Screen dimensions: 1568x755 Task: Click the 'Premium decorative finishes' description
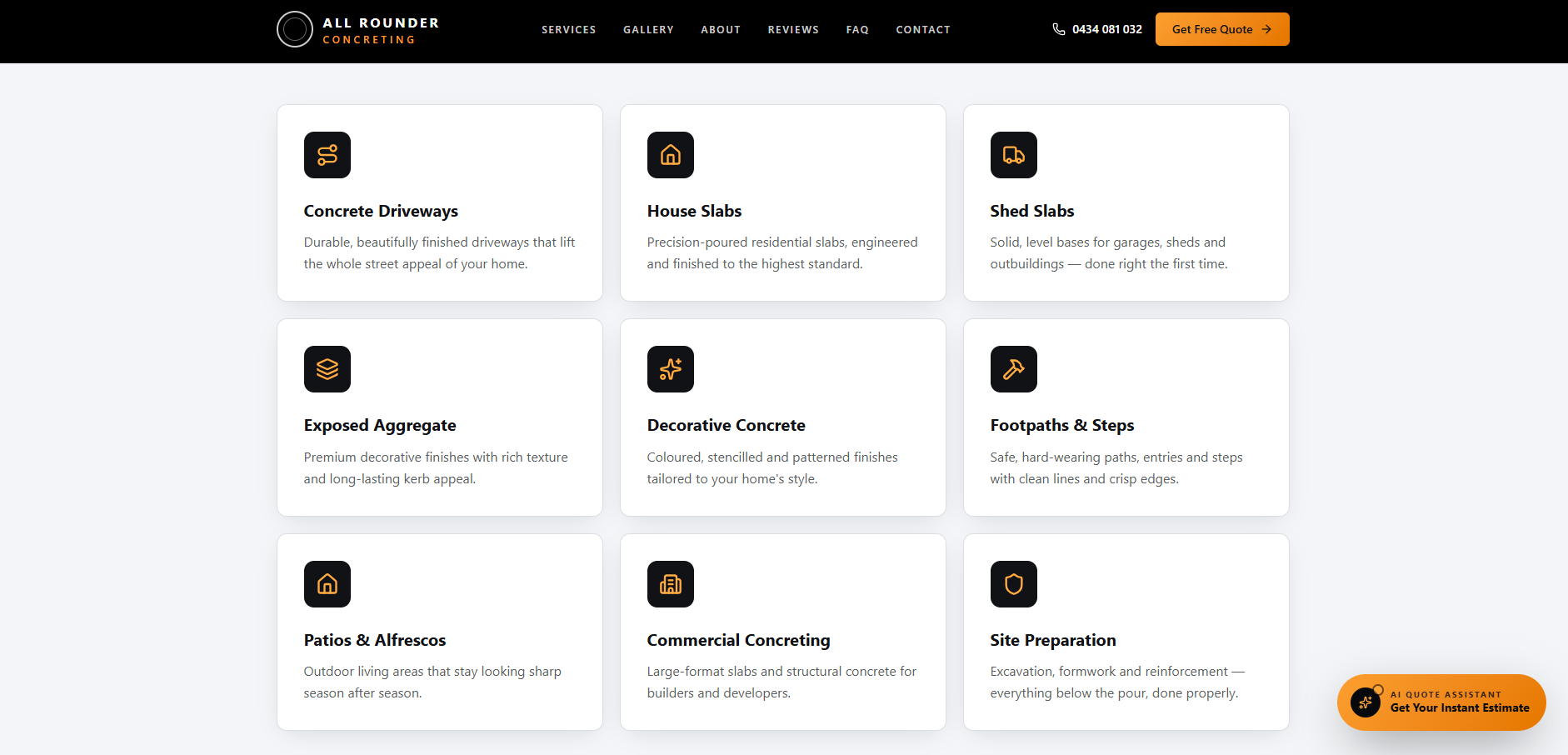pyautogui.click(x=436, y=467)
